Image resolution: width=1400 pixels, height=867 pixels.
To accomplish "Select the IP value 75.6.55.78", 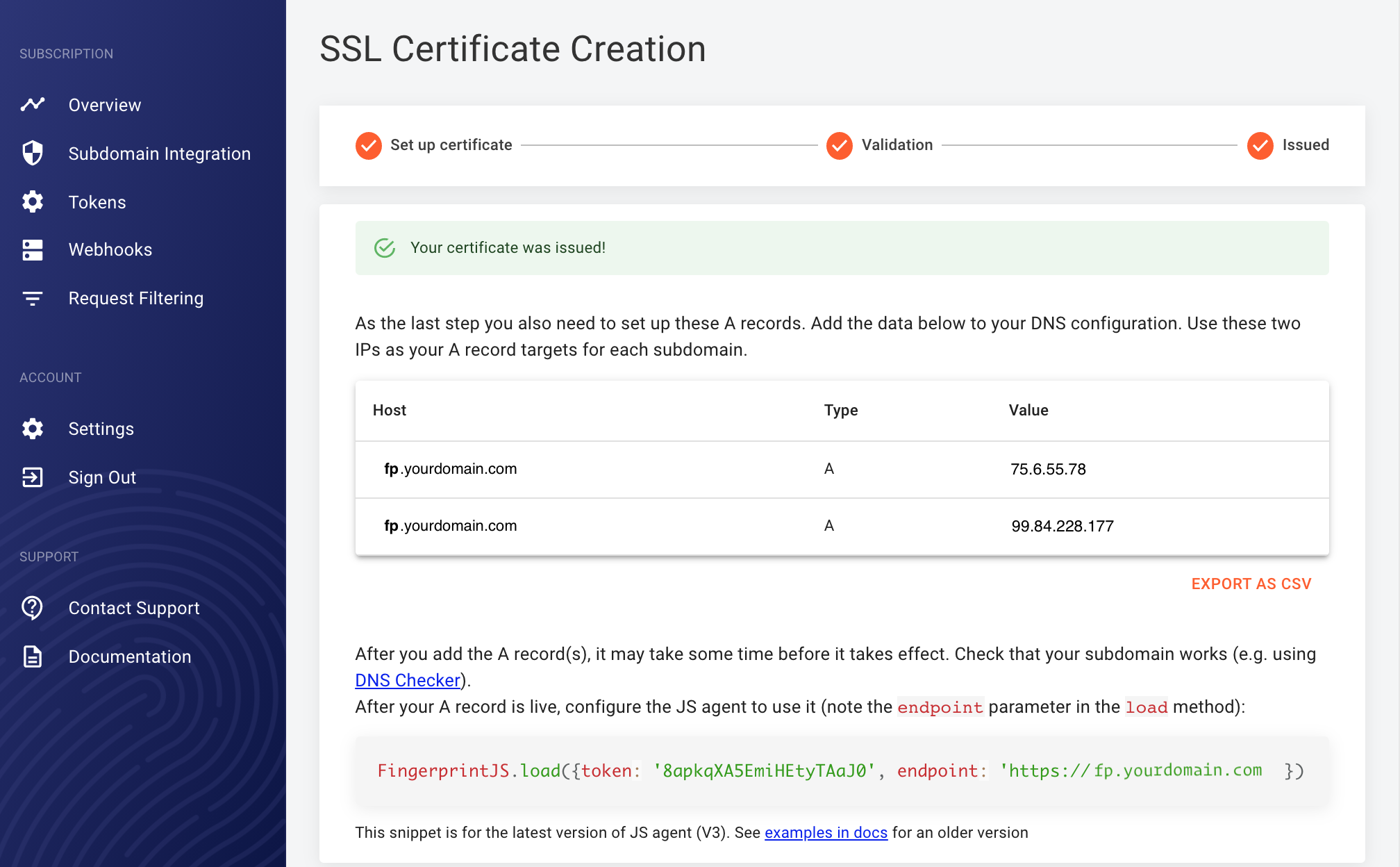I will pos(1048,469).
